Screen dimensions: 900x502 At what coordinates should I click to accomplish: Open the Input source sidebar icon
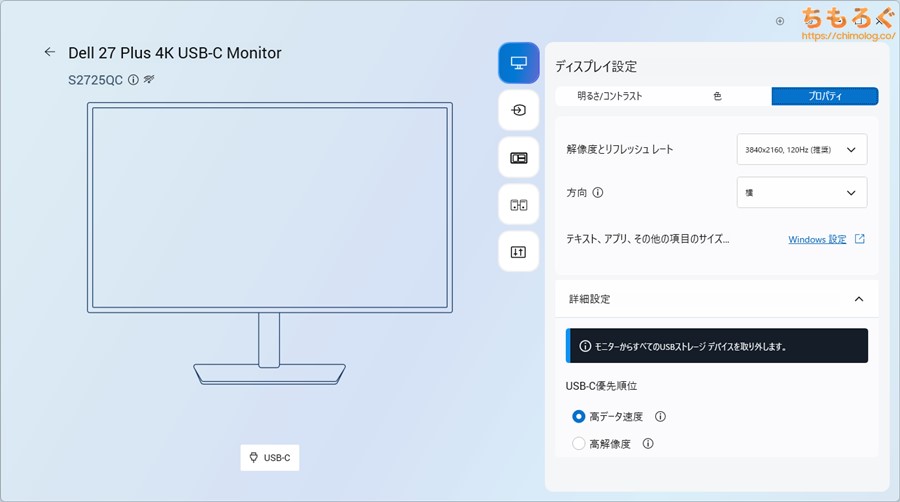coord(518,110)
